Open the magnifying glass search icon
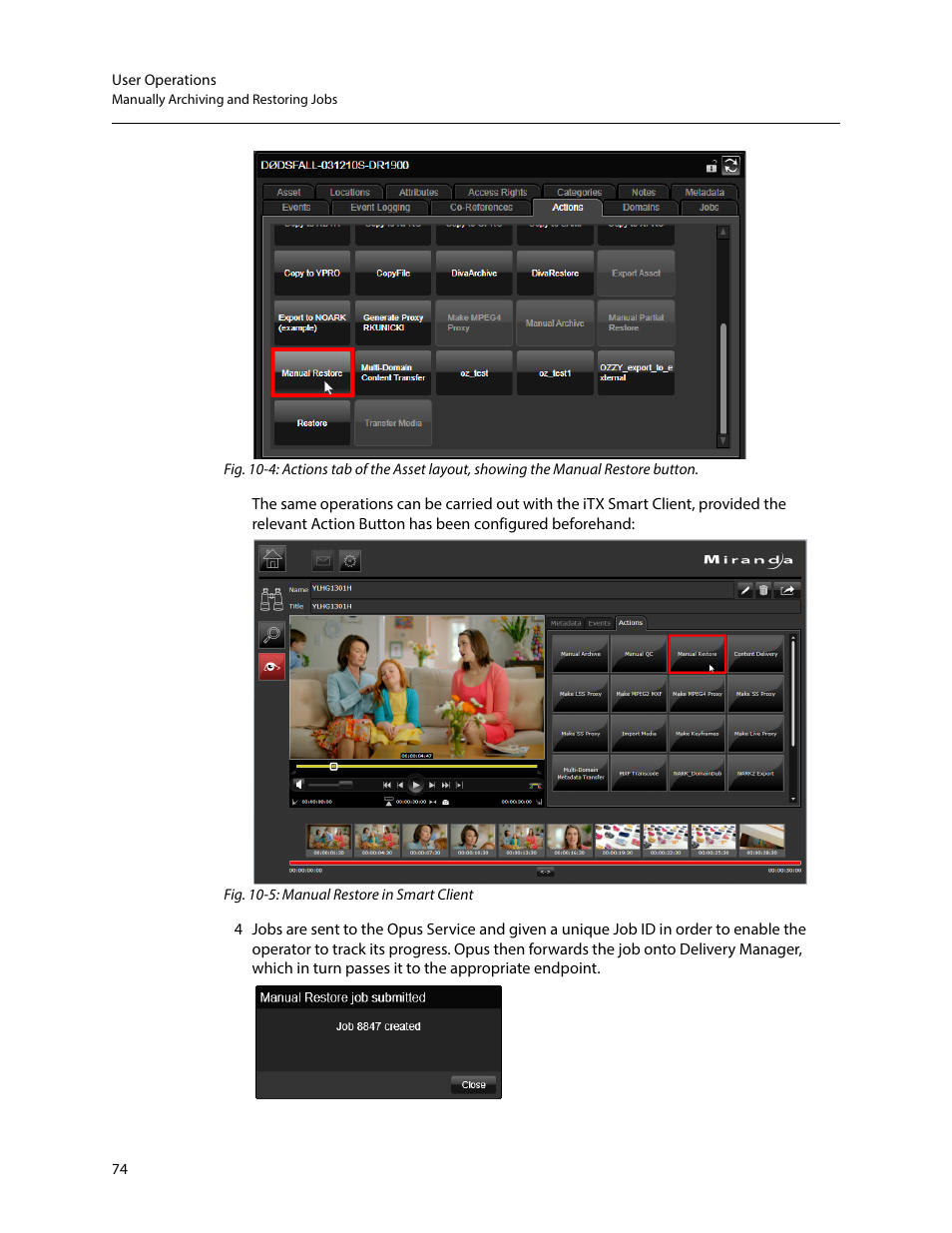The image size is (952, 1233). (271, 635)
